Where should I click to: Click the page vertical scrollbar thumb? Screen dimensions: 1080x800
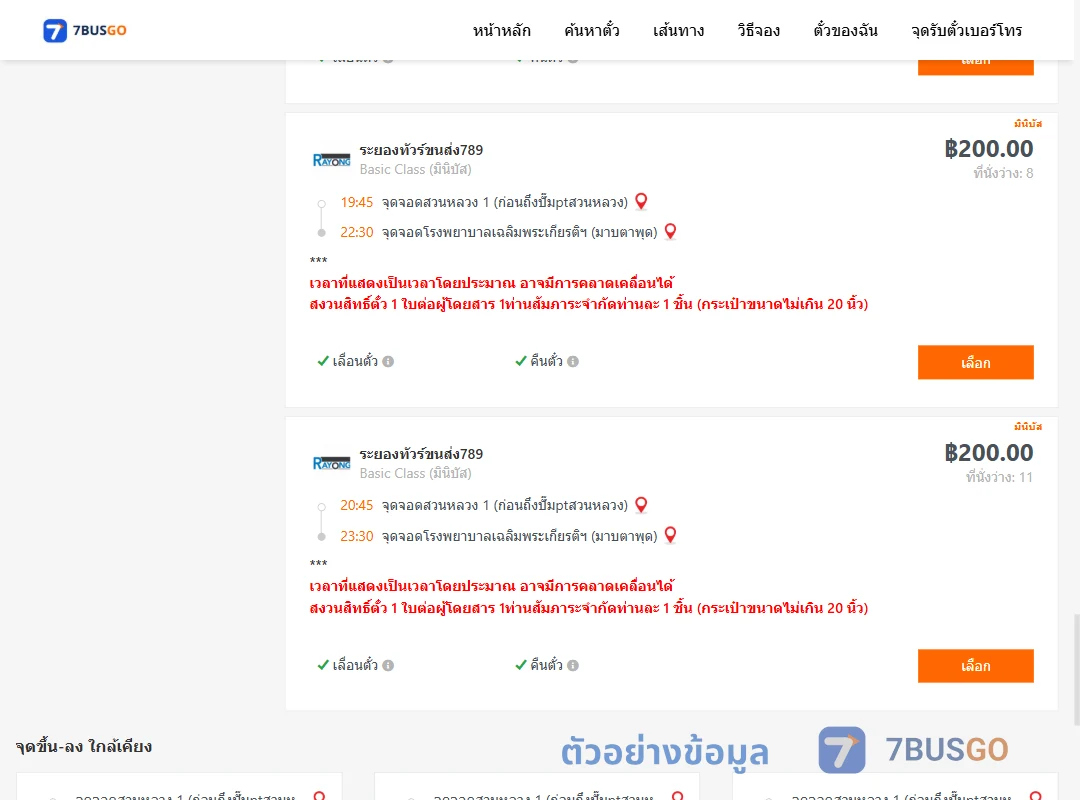1076,668
